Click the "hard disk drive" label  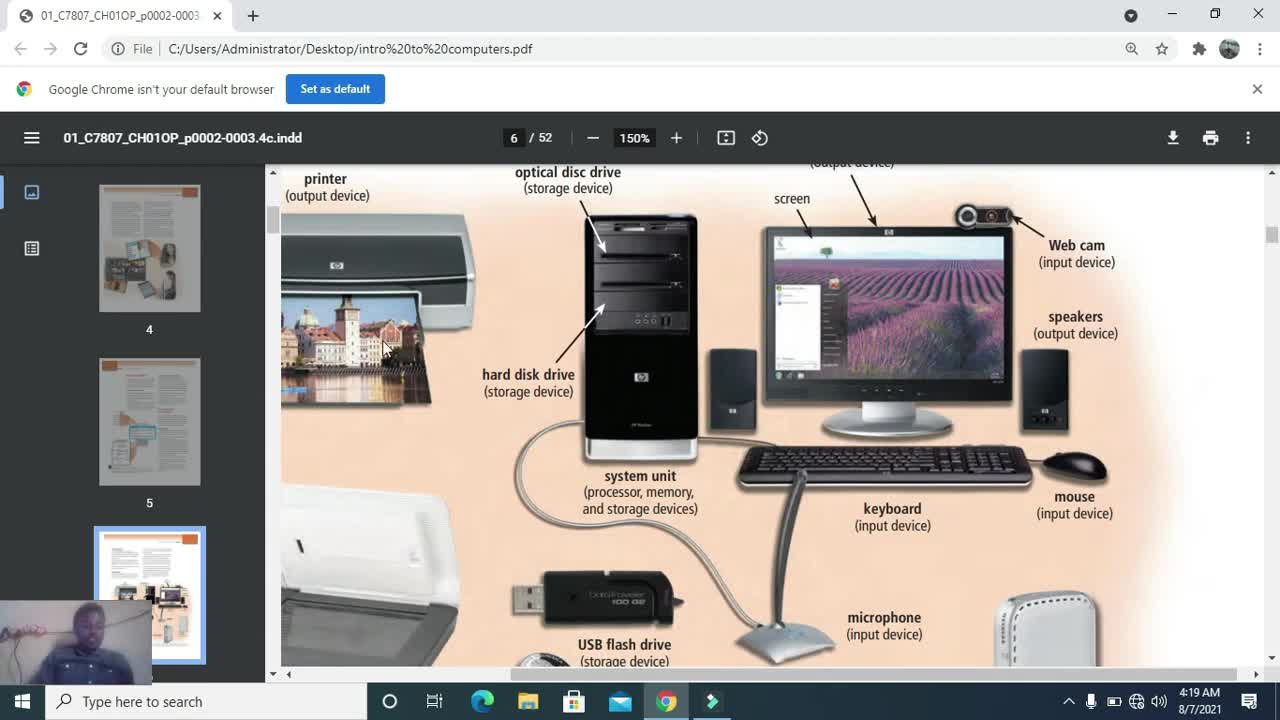click(x=528, y=375)
